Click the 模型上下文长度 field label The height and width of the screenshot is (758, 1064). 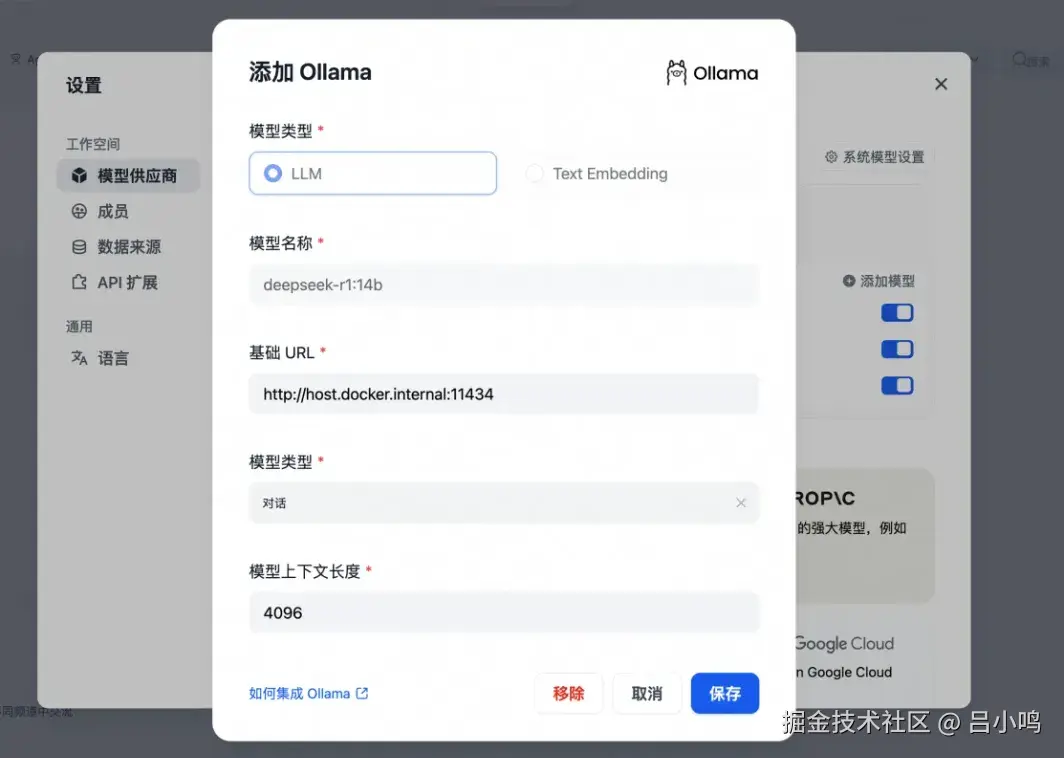point(305,571)
